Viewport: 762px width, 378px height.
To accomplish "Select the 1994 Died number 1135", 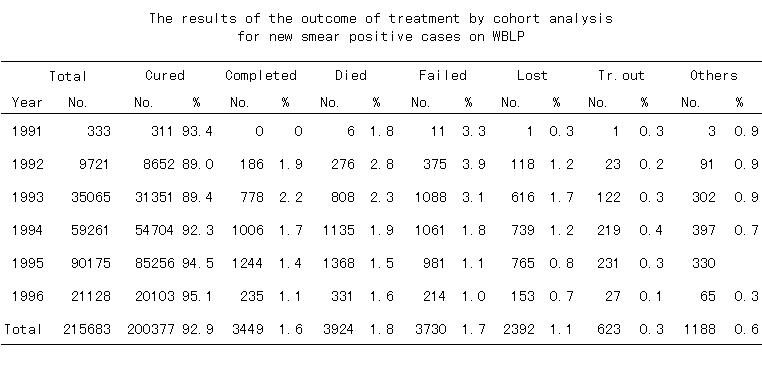I will click(x=339, y=230).
